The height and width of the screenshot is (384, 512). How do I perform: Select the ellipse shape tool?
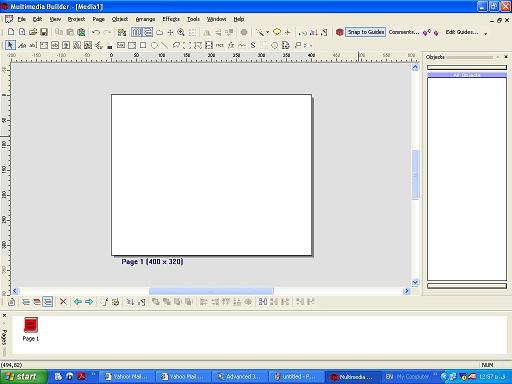(154, 45)
